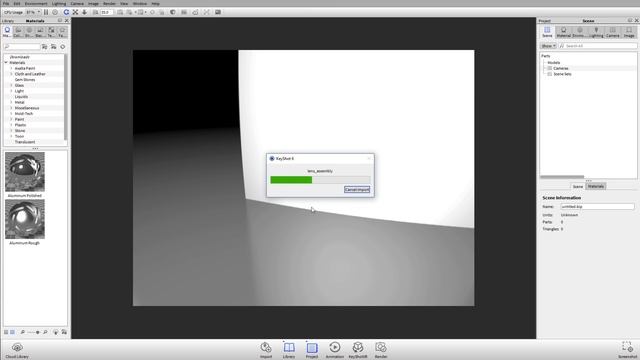The width and height of the screenshot is (640, 360).
Task: Switch to Image tab in Project panel
Action: click(629, 32)
